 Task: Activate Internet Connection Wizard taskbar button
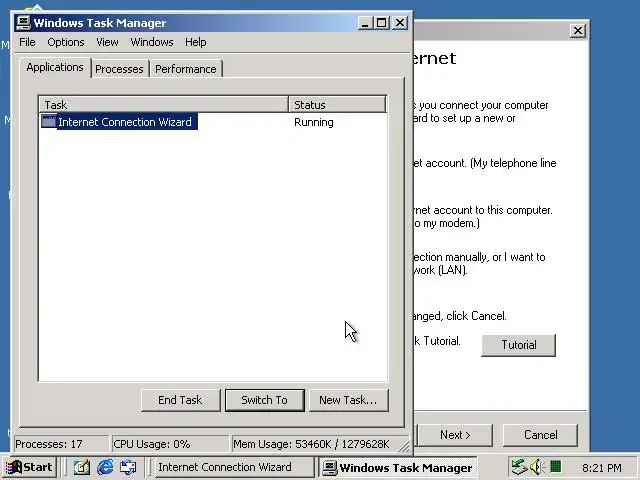[x=233, y=467]
